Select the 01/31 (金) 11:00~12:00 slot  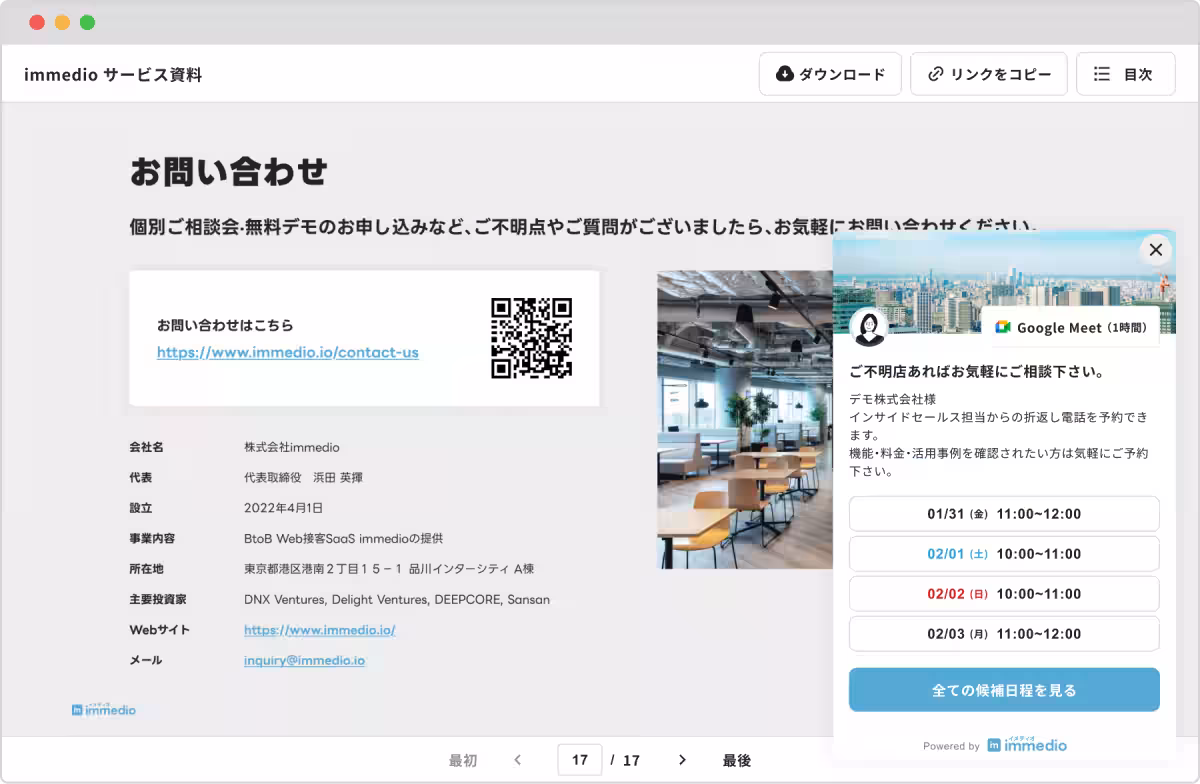1004,514
